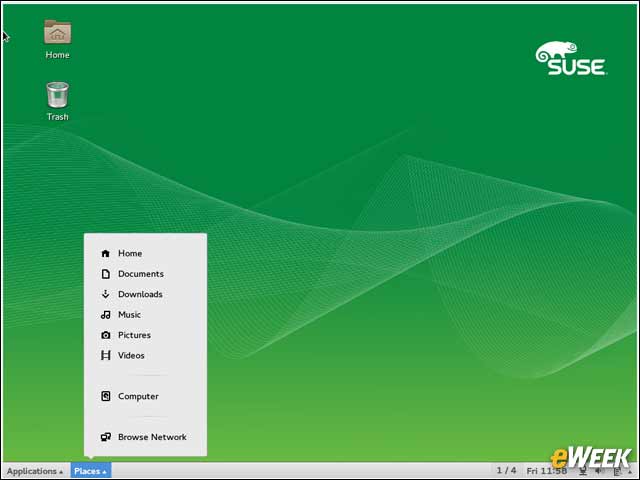This screenshot has width=640, height=480.
Task: Select Downloads in the Places menu
Action: pyautogui.click(x=145, y=294)
